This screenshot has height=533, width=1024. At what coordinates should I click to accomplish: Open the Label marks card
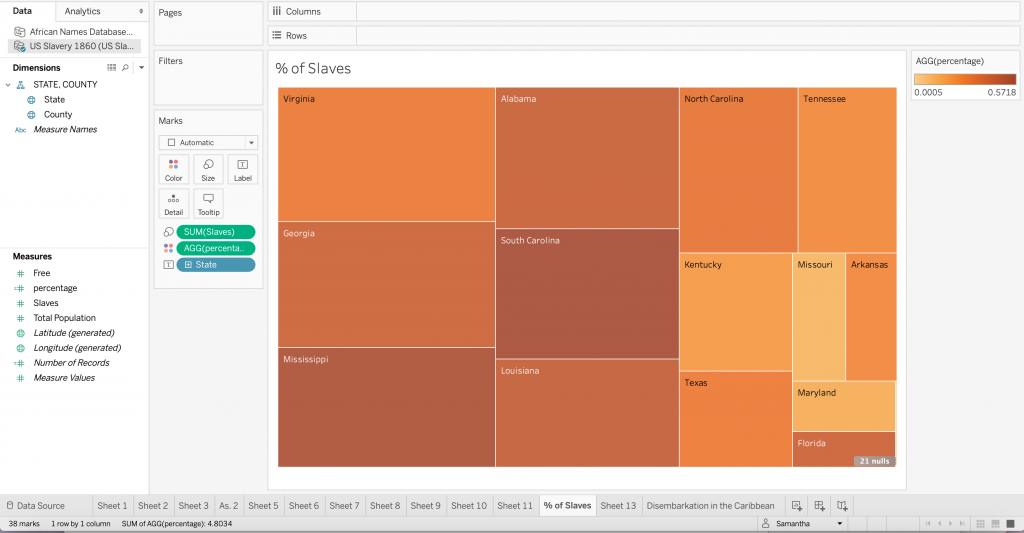[x=242, y=169]
